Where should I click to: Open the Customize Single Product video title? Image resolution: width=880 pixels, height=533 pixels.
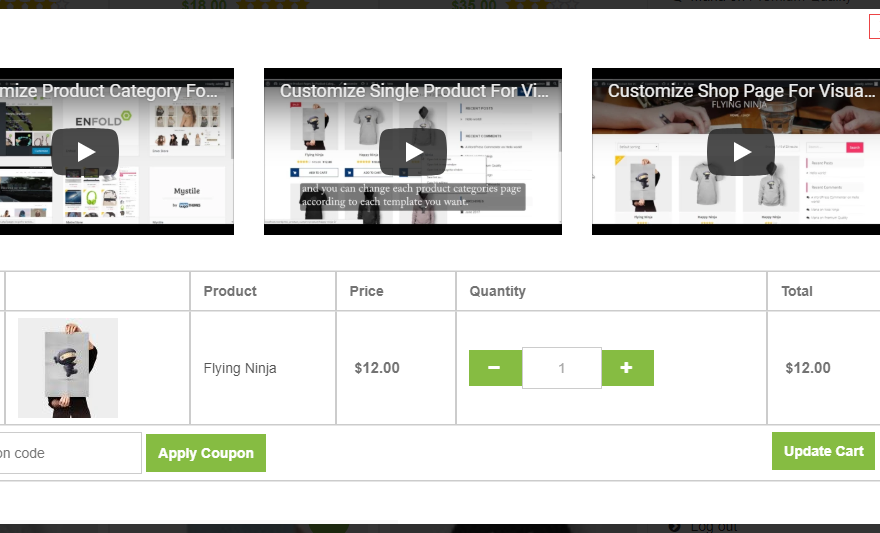[x=414, y=91]
